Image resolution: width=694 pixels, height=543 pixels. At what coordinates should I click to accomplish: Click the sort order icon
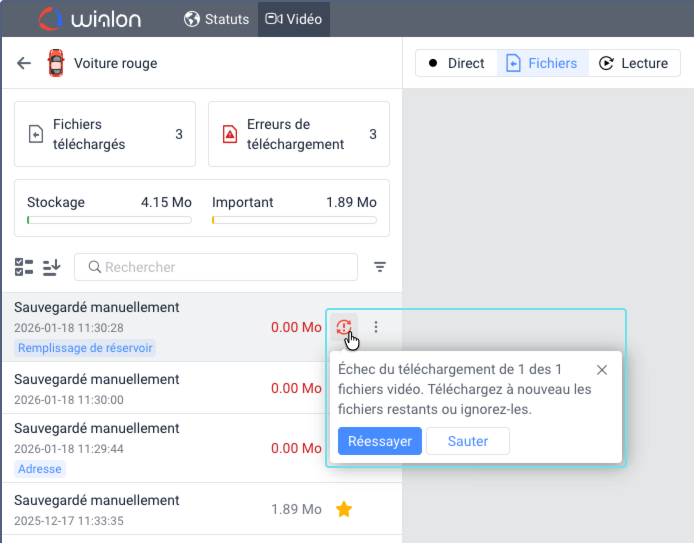click(52, 267)
